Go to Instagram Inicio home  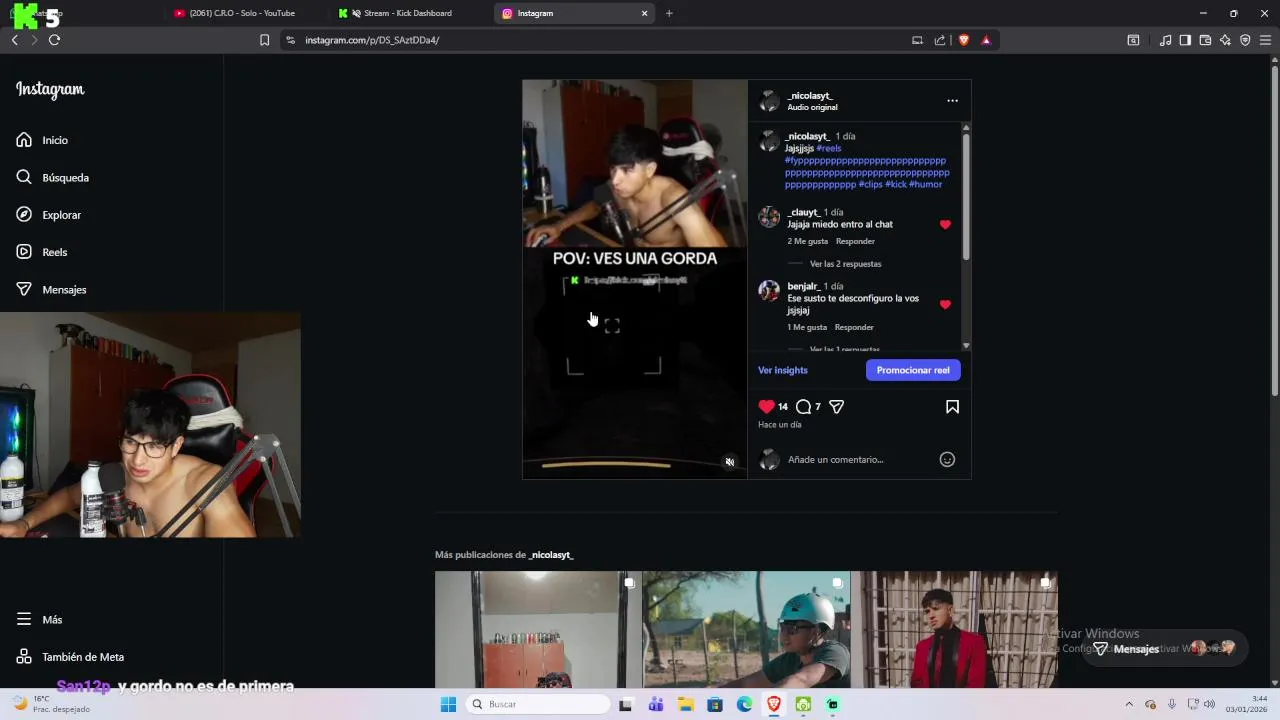coord(42,140)
